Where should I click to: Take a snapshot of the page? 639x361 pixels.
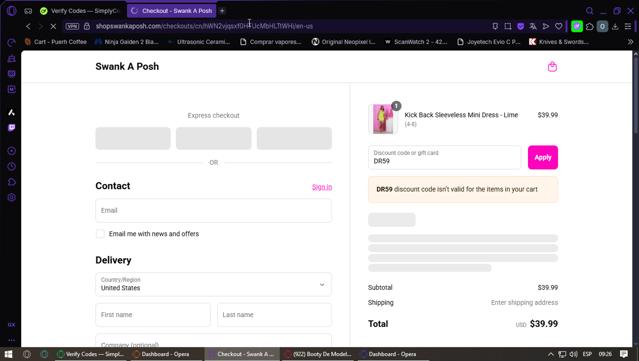pyautogui.click(x=508, y=26)
